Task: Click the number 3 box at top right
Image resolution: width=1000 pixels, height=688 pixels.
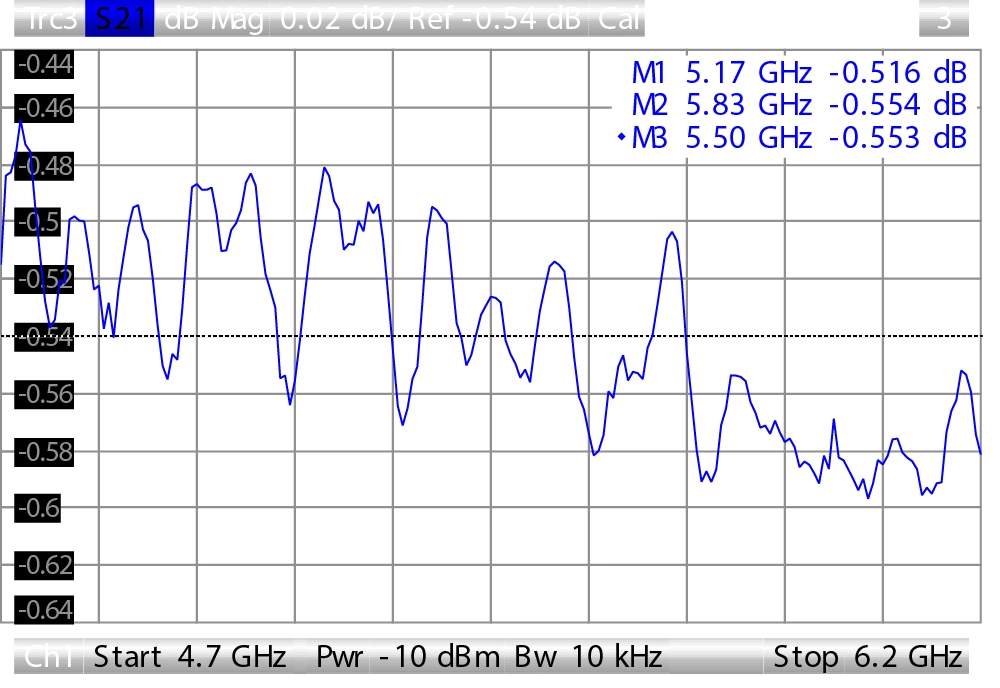Action: click(x=943, y=20)
